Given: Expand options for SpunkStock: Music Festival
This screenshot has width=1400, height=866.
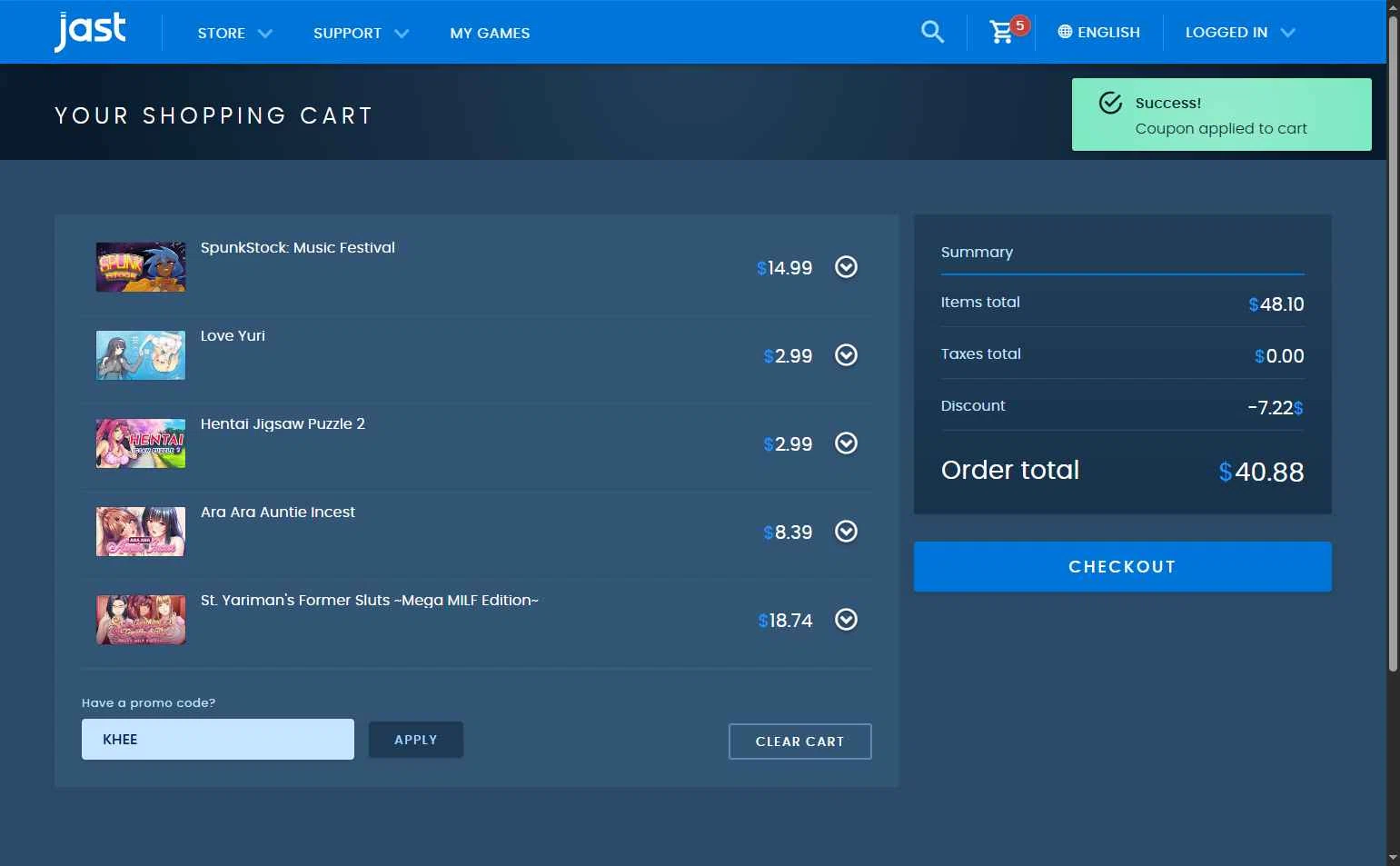Looking at the screenshot, I should tap(846, 267).
